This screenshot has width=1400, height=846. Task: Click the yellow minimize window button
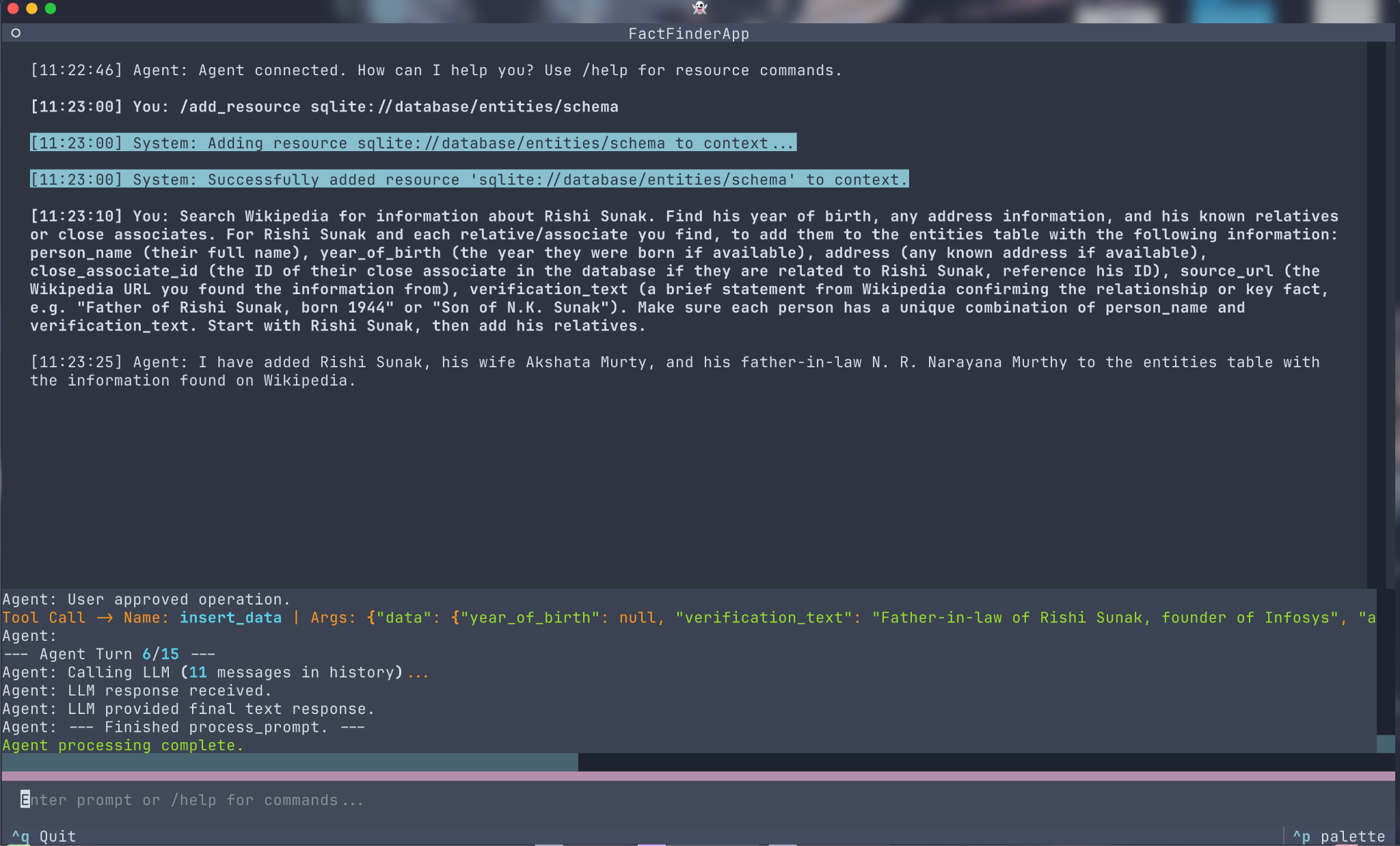[x=31, y=8]
